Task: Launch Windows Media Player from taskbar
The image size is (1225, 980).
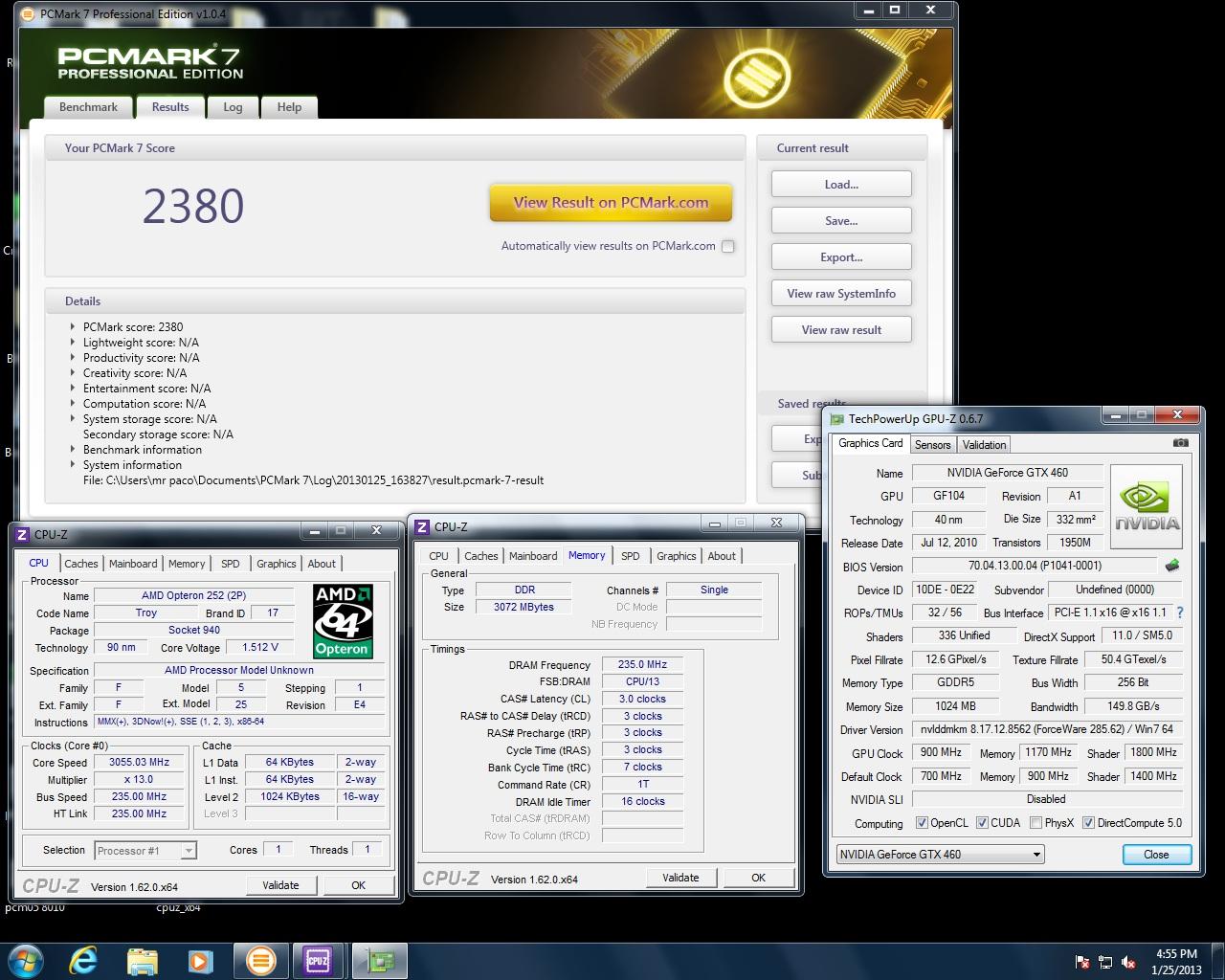Action: [x=200, y=960]
